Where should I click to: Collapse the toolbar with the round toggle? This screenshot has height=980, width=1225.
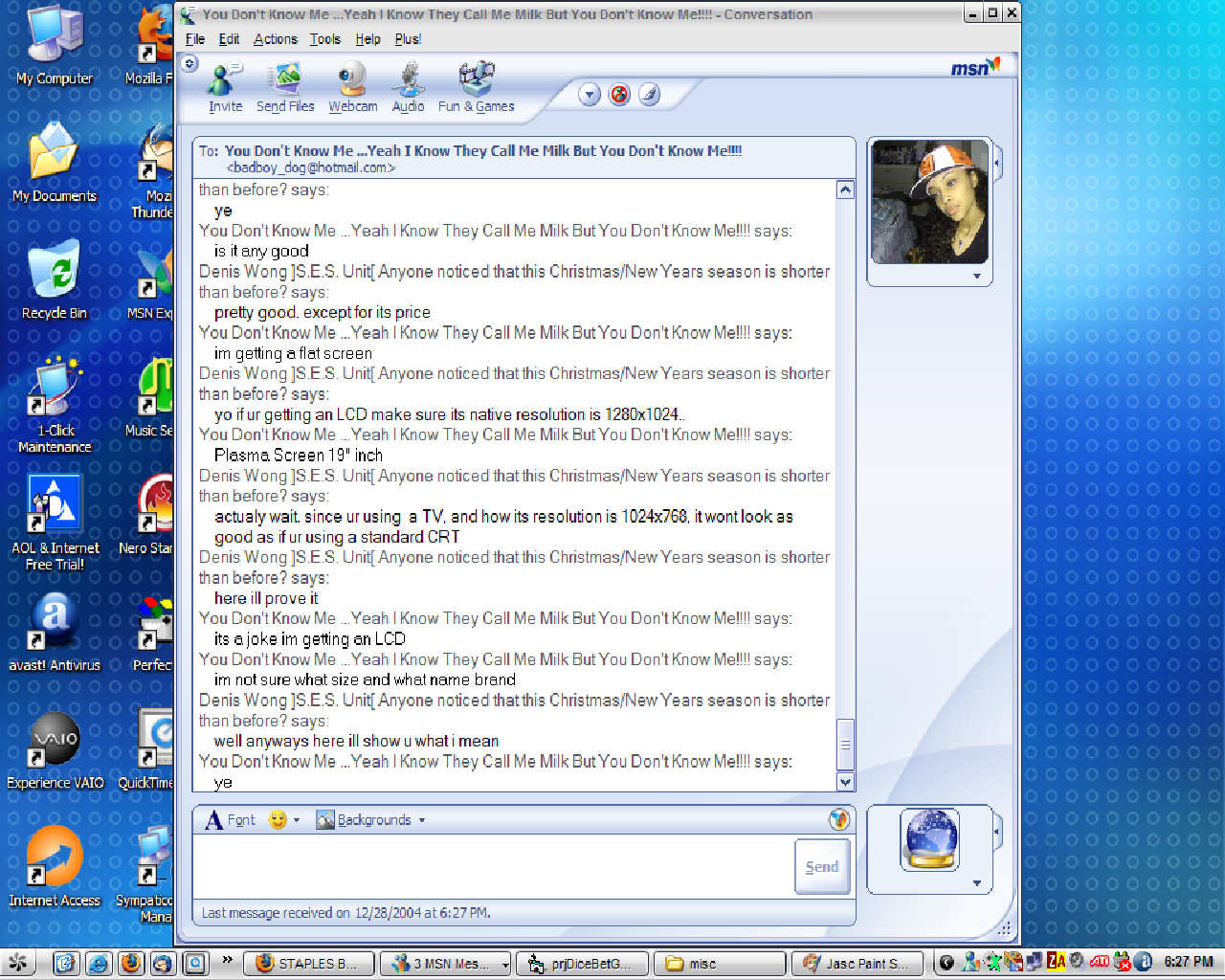coord(189,63)
